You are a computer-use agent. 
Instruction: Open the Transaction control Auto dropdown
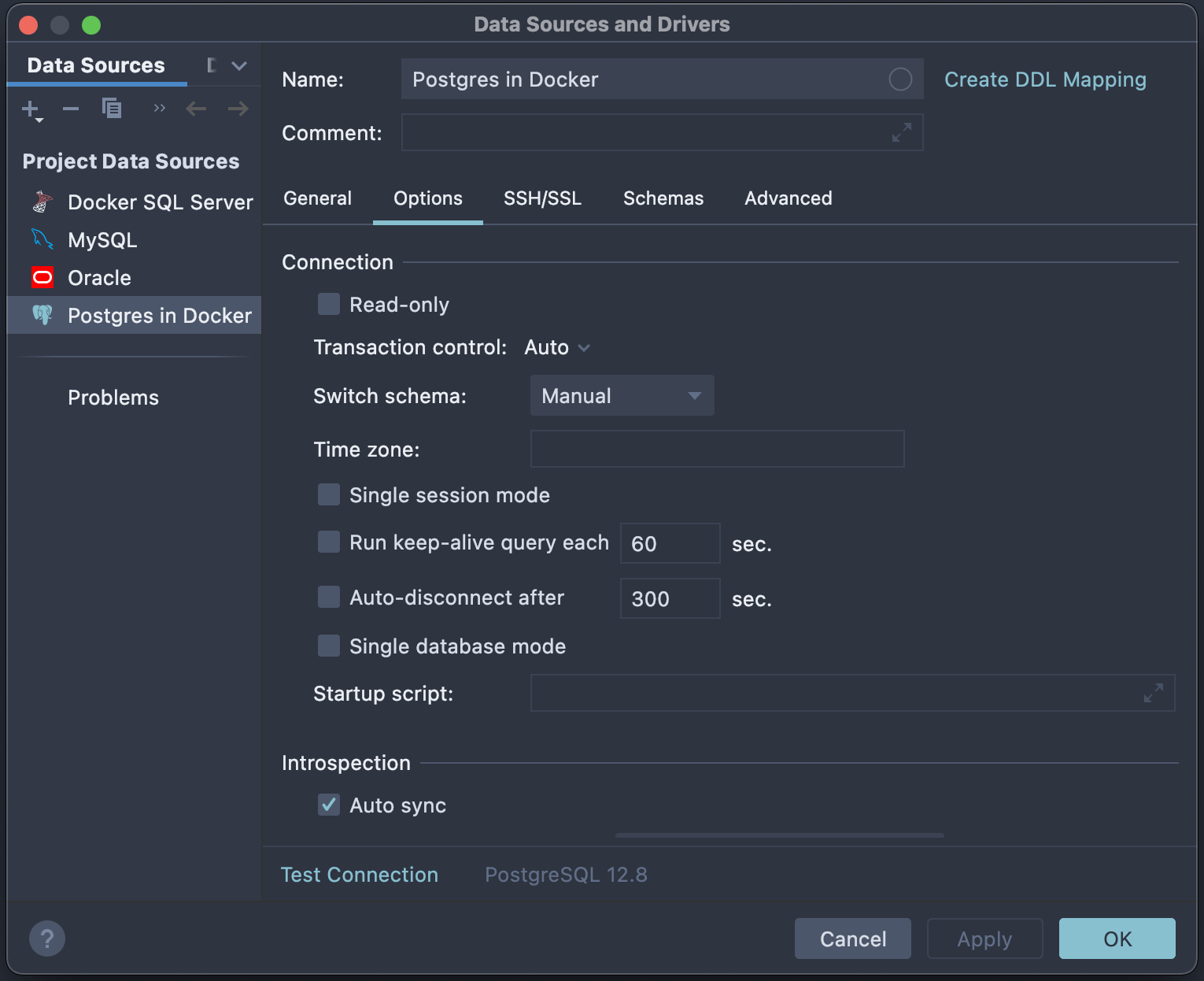557,347
